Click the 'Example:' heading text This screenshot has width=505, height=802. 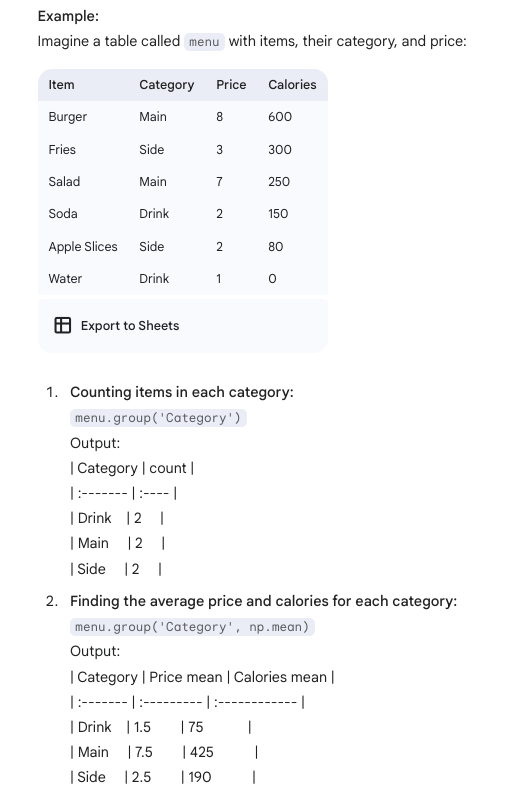coord(68,16)
